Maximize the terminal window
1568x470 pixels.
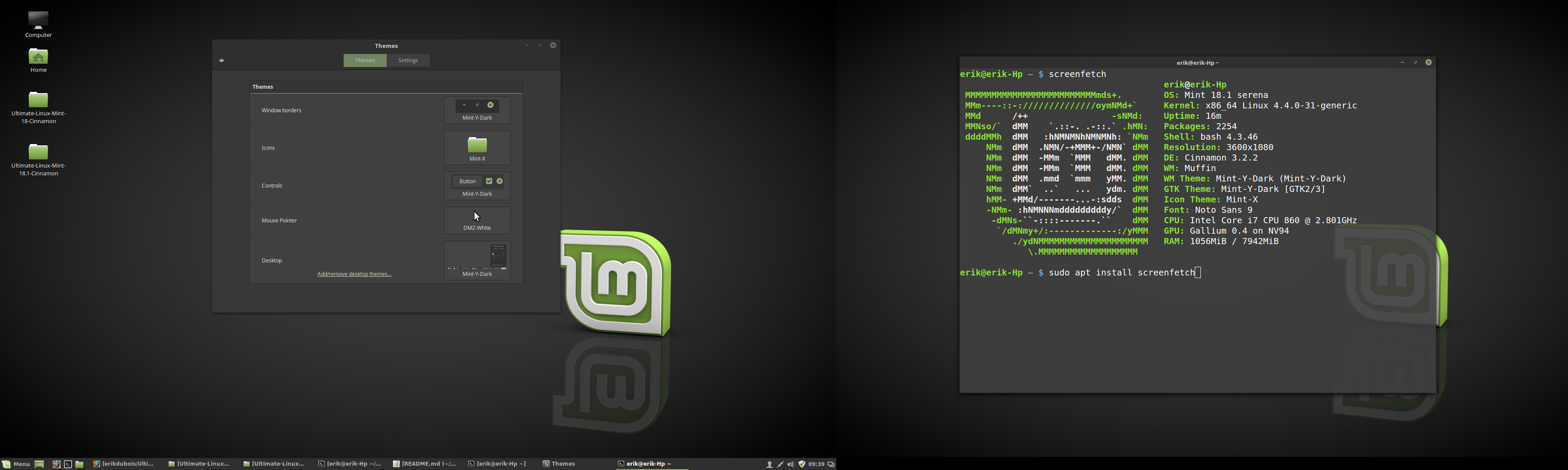coord(1415,63)
